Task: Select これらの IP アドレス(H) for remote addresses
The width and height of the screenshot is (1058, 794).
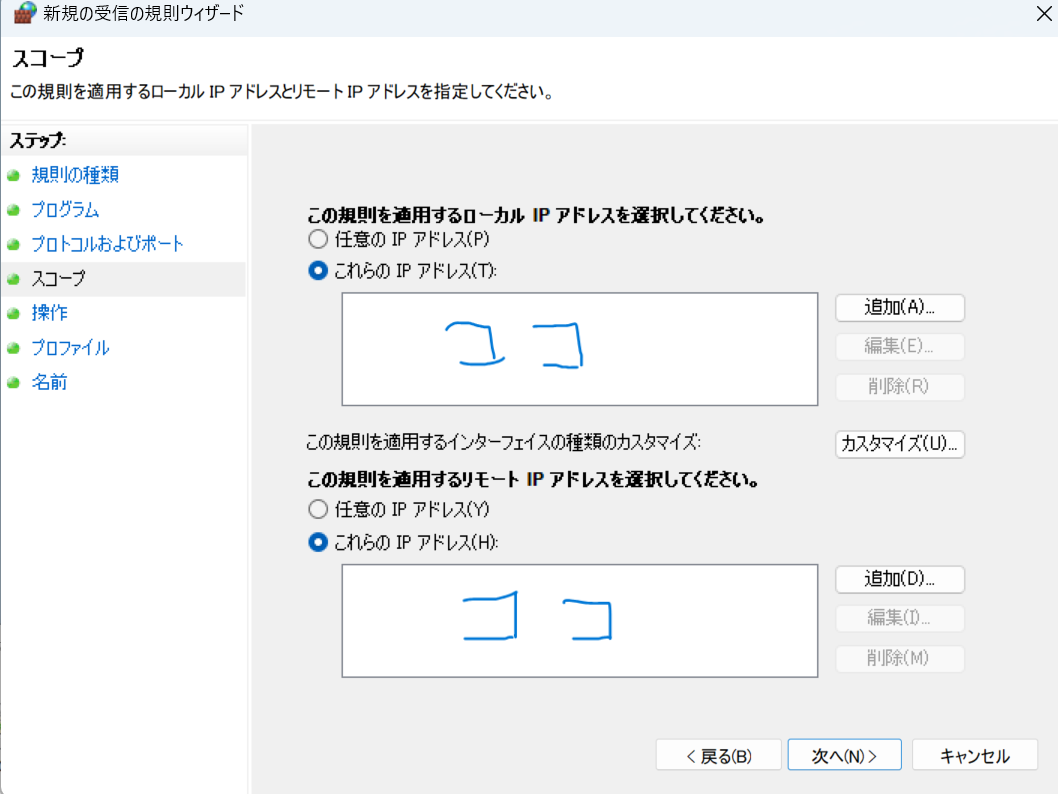Action: click(317, 542)
